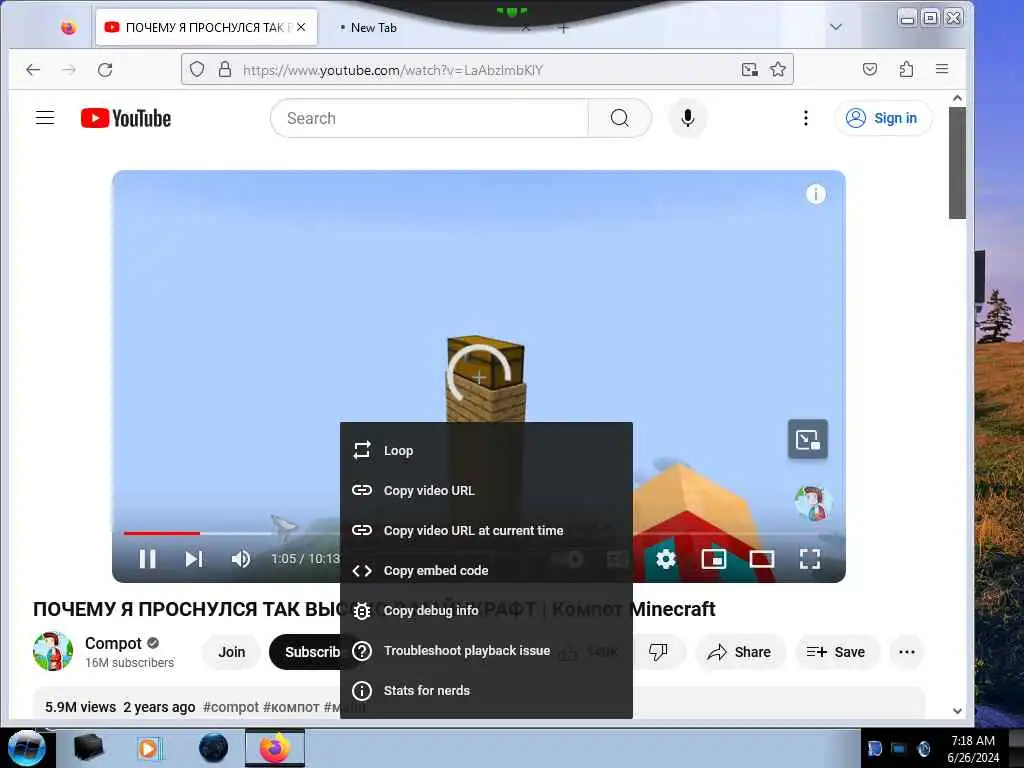Choose Copy video URL at current time
1024x768 pixels.
pos(486,530)
